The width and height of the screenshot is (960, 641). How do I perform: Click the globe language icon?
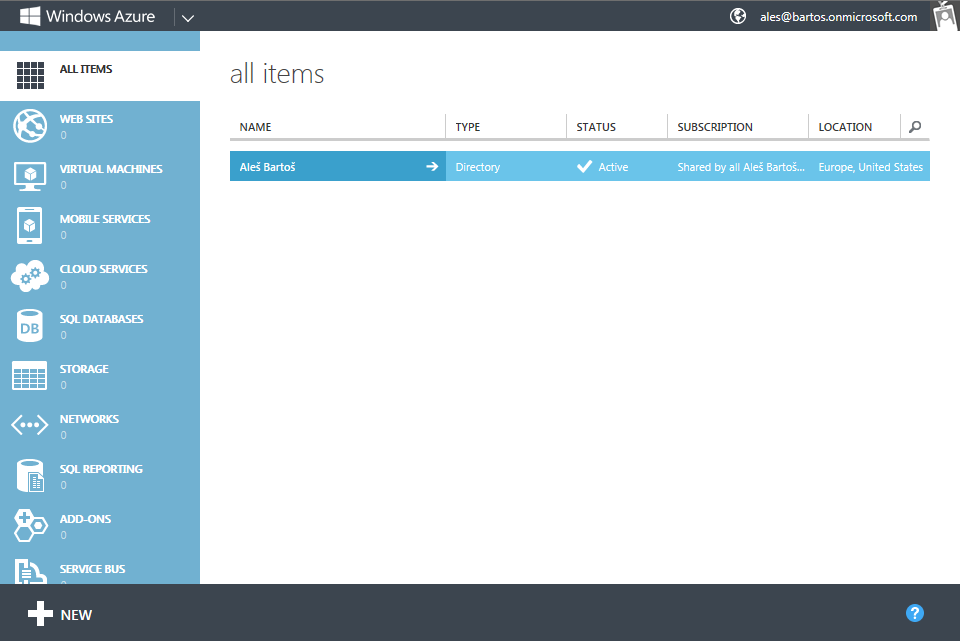tap(738, 17)
